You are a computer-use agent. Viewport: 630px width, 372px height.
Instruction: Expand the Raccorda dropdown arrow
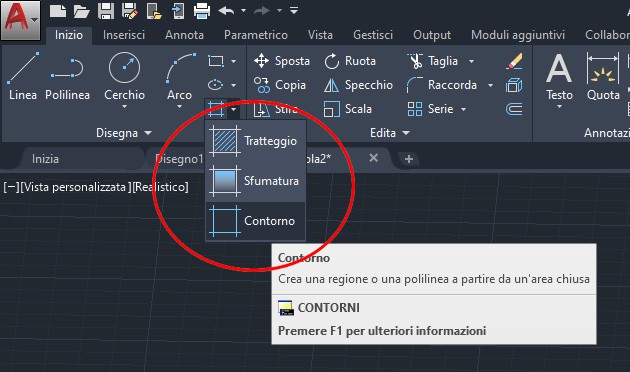coord(491,85)
